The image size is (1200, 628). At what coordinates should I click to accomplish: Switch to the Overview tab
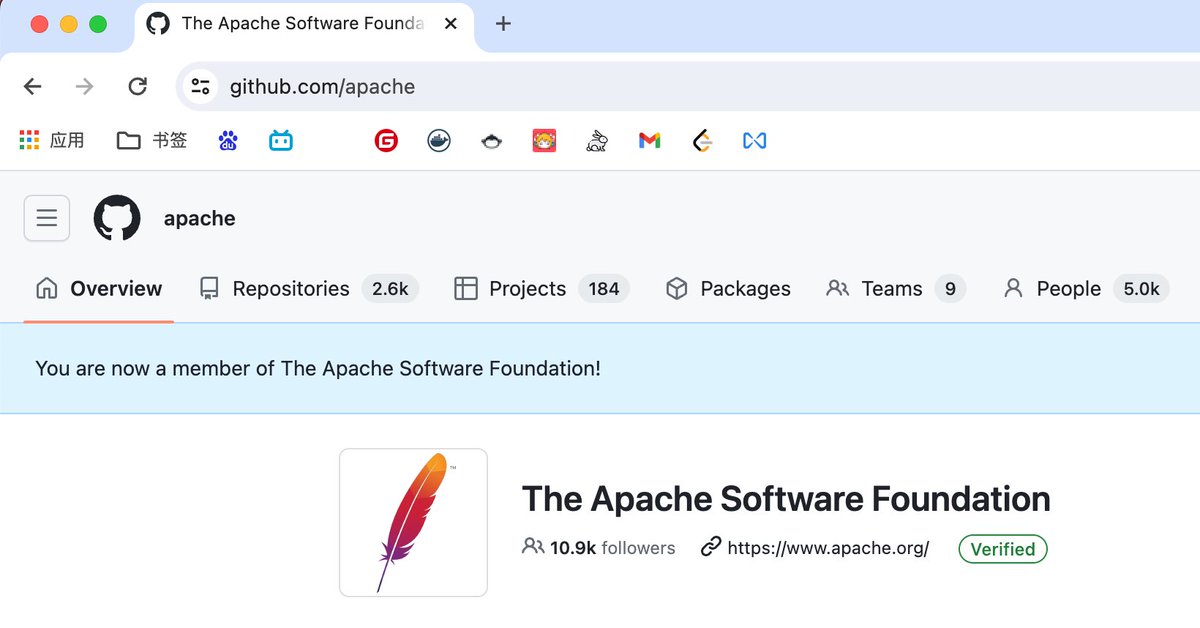tap(98, 289)
